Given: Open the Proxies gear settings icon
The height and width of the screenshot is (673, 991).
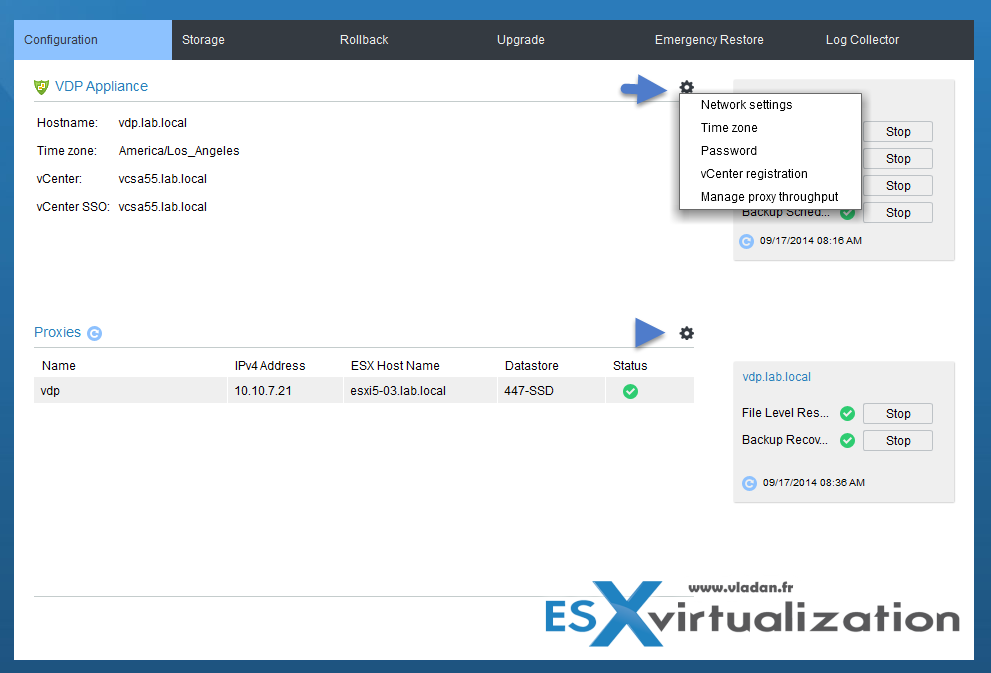Looking at the screenshot, I should tap(686, 333).
